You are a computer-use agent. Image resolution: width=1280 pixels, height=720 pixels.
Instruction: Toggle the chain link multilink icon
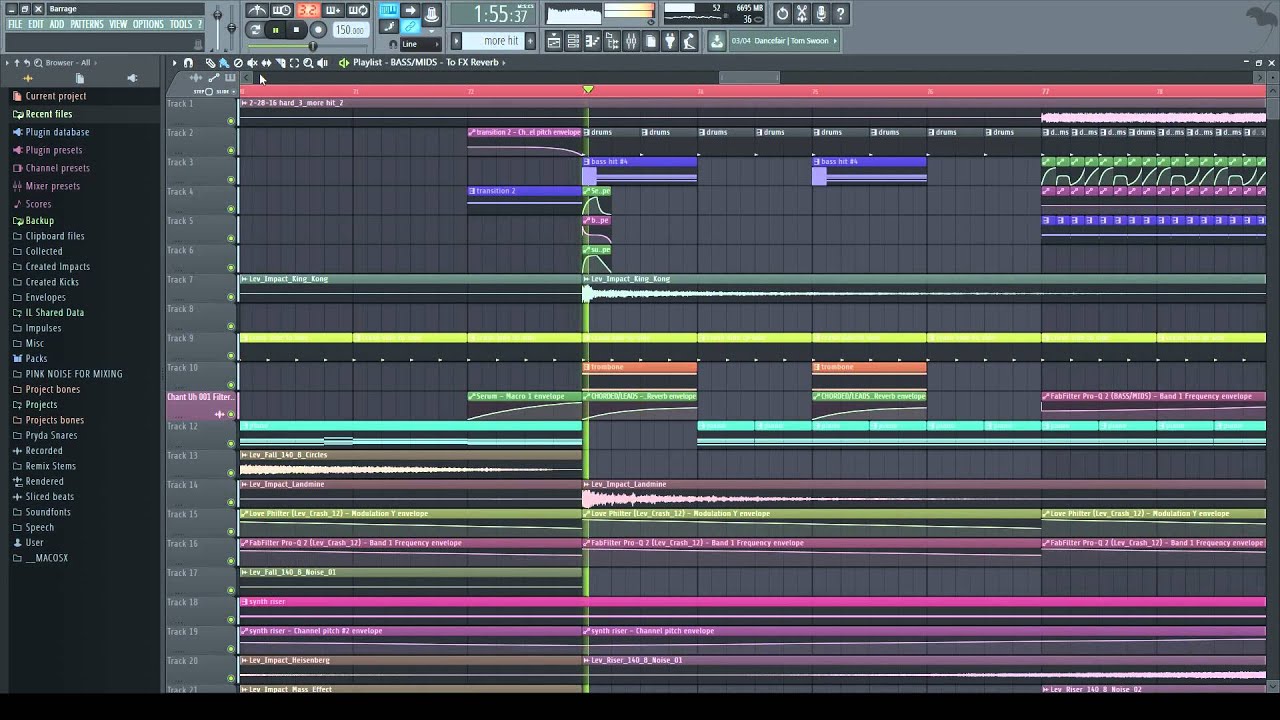pos(410,26)
